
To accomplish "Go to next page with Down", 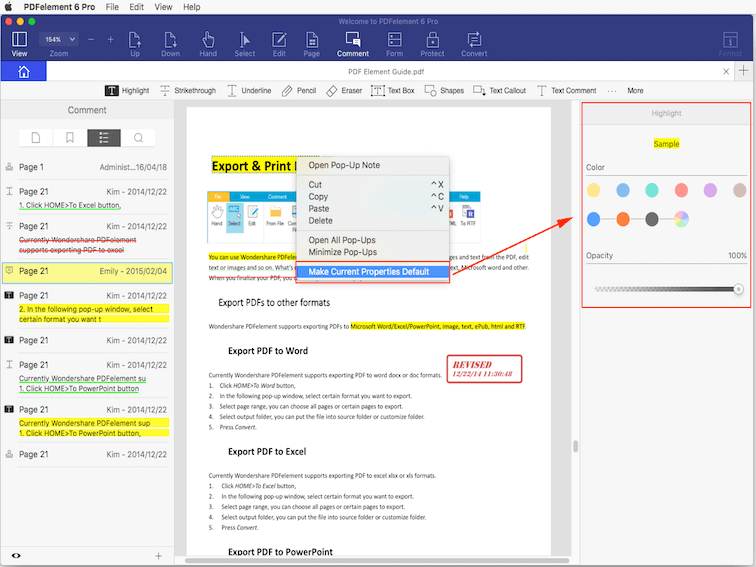I will pyautogui.click(x=170, y=44).
